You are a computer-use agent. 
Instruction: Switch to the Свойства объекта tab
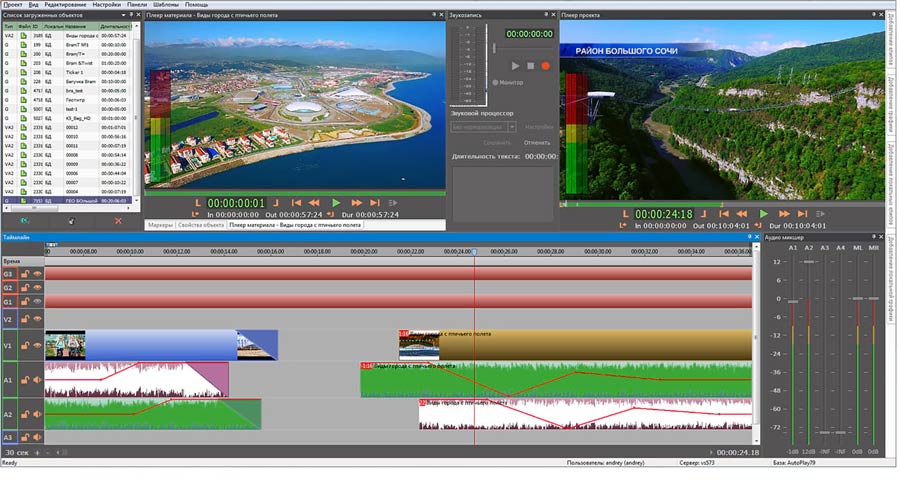click(201, 226)
